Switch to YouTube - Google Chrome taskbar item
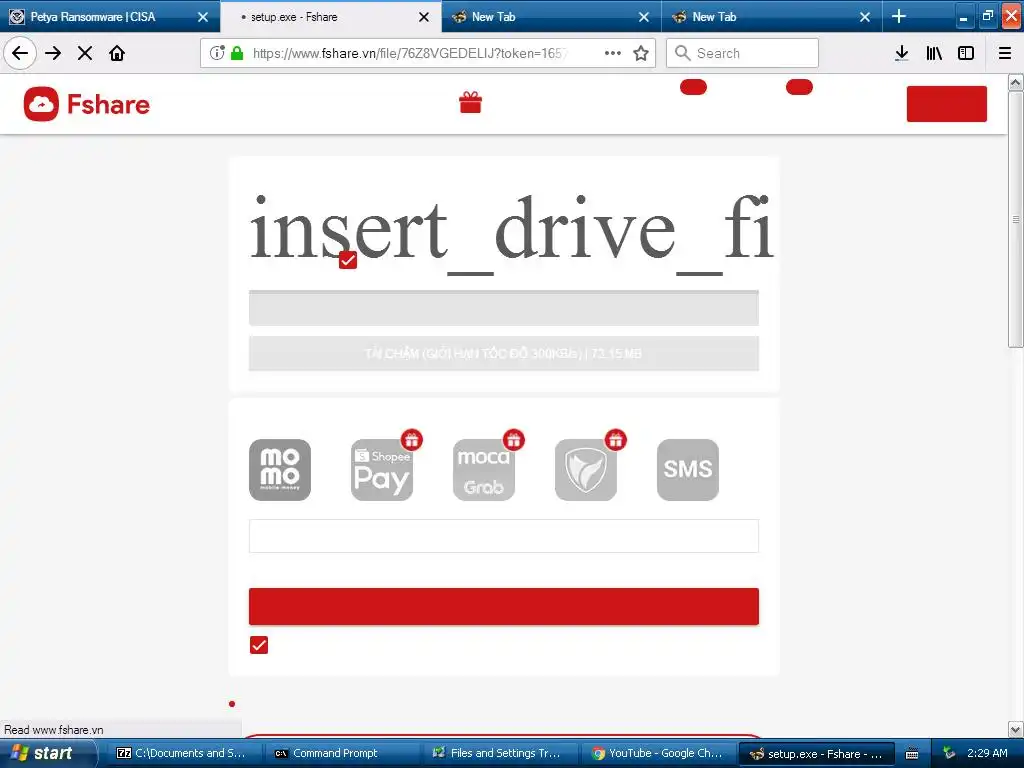 coord(658,753)
